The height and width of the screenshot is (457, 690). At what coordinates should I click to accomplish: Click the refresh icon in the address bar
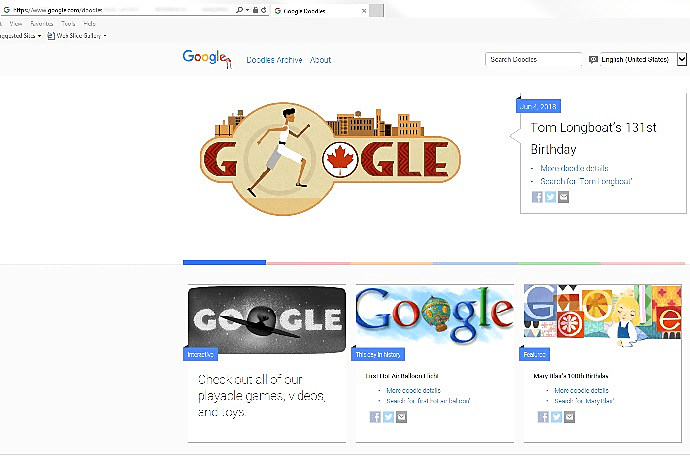pyautogui.click(x=263, y=10)
